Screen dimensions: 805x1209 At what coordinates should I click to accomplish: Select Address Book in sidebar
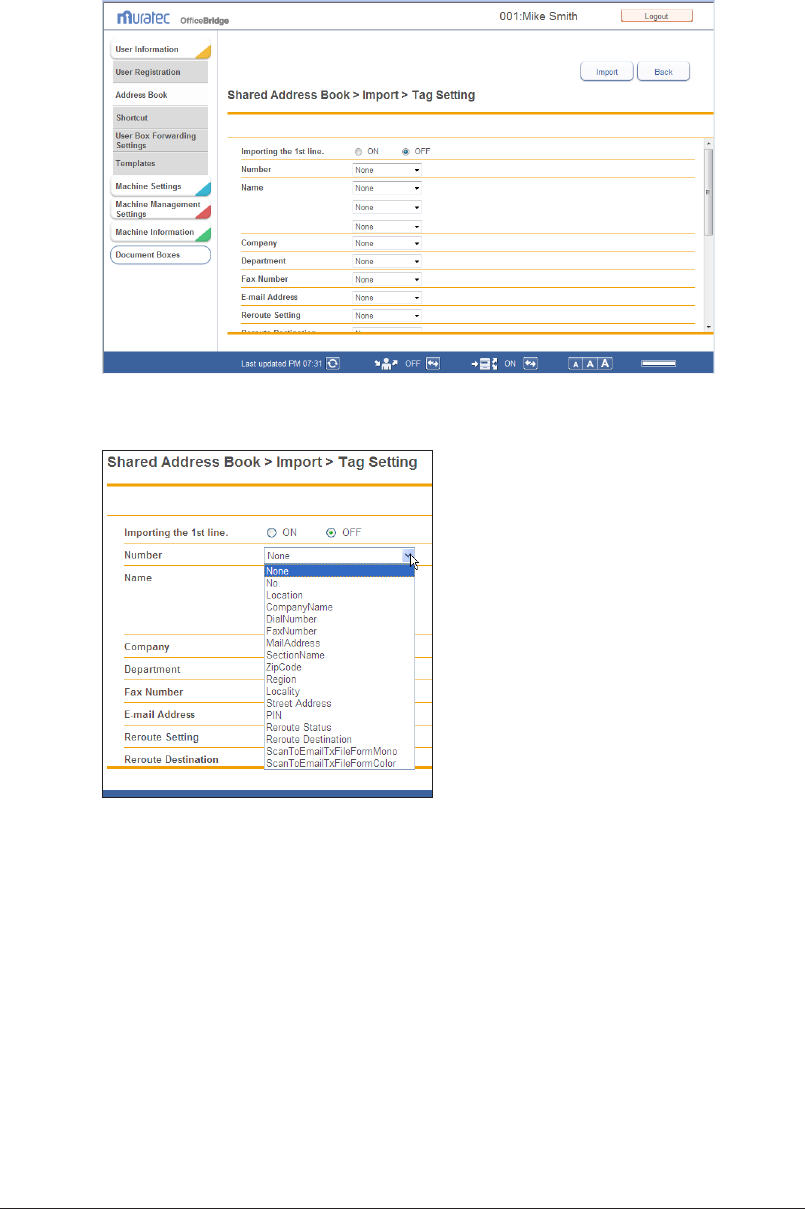pyautogui.click(x=160, y=95)
